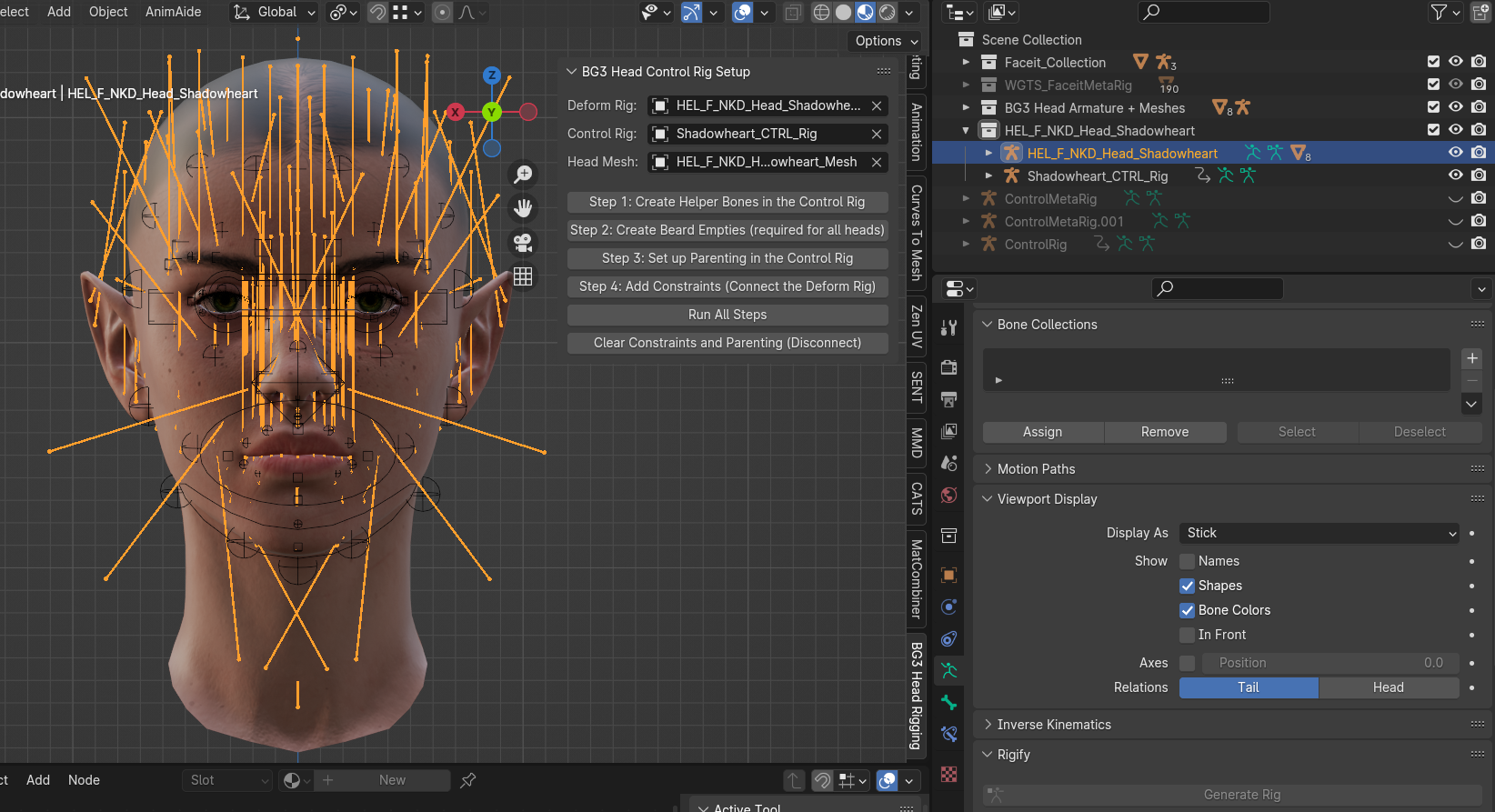The height and width of the screenshot is (812, 1495).
Task: Switch to BG3 Head Rigging sidebar tab
Action: [917, 696]
